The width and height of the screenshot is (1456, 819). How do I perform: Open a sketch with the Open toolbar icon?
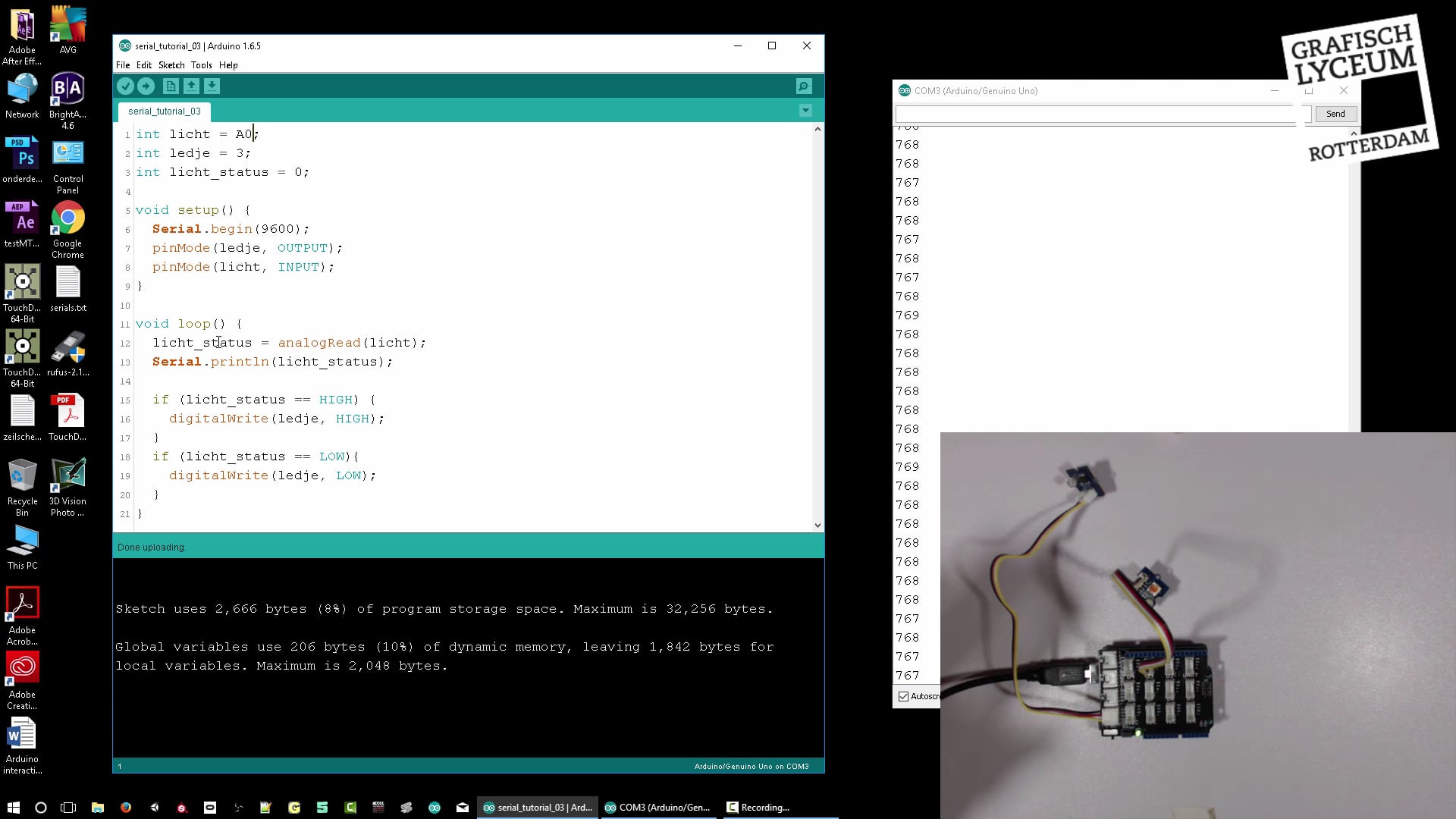190,86
